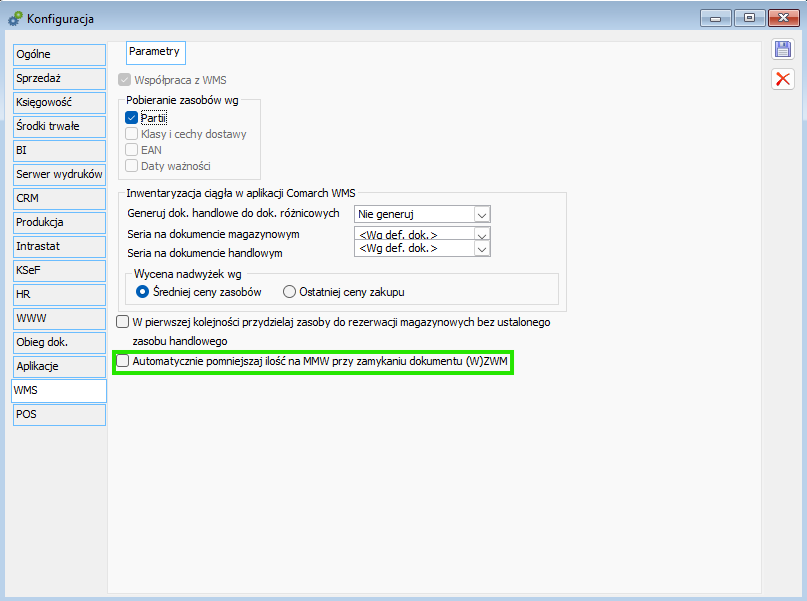Save configuration with the floppy disk icon
This screenshot has width=807, height=601.
click(x=782, y=49)
